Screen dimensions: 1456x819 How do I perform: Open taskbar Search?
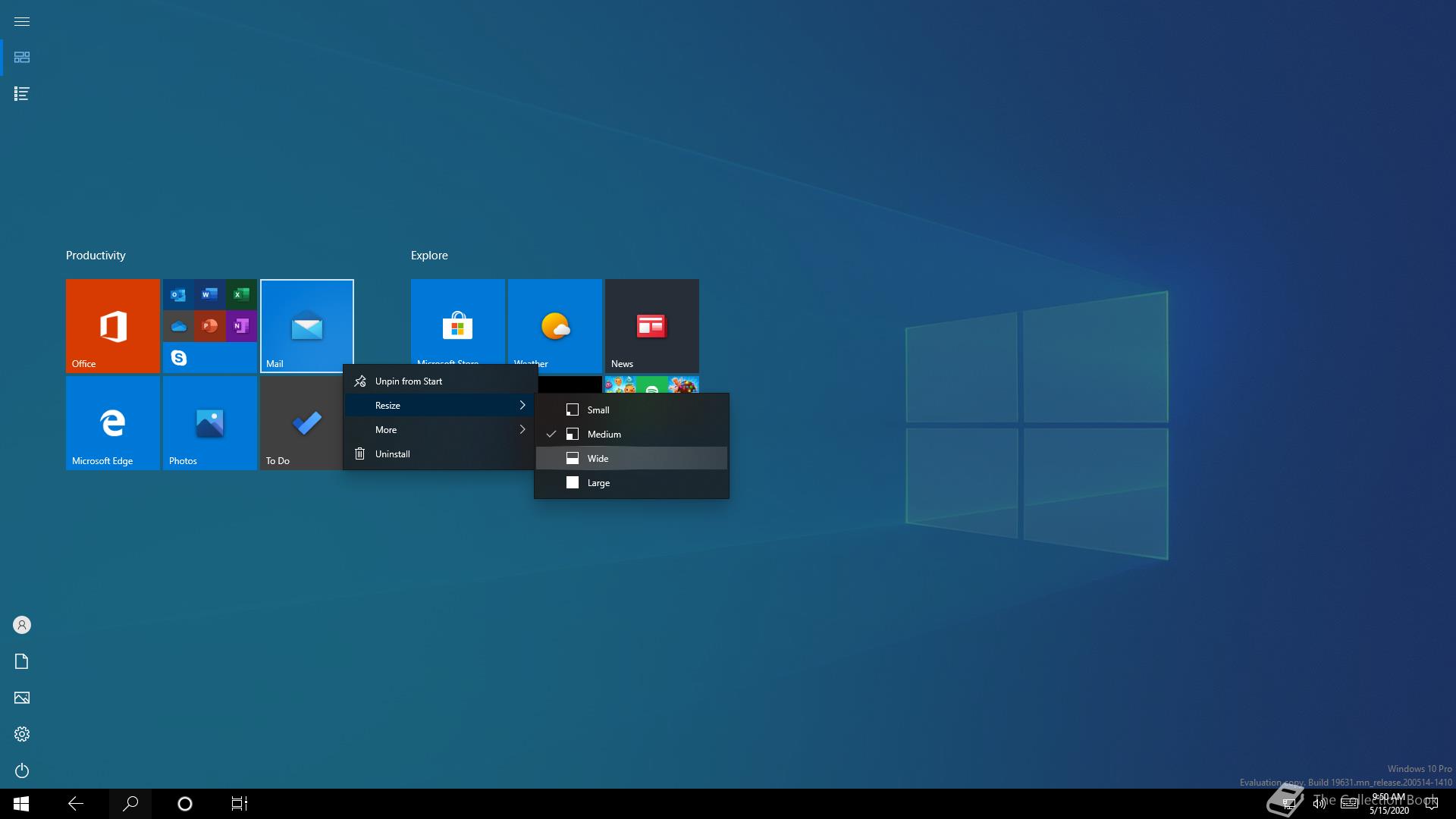pyautogui.click(x=130, y=804)
